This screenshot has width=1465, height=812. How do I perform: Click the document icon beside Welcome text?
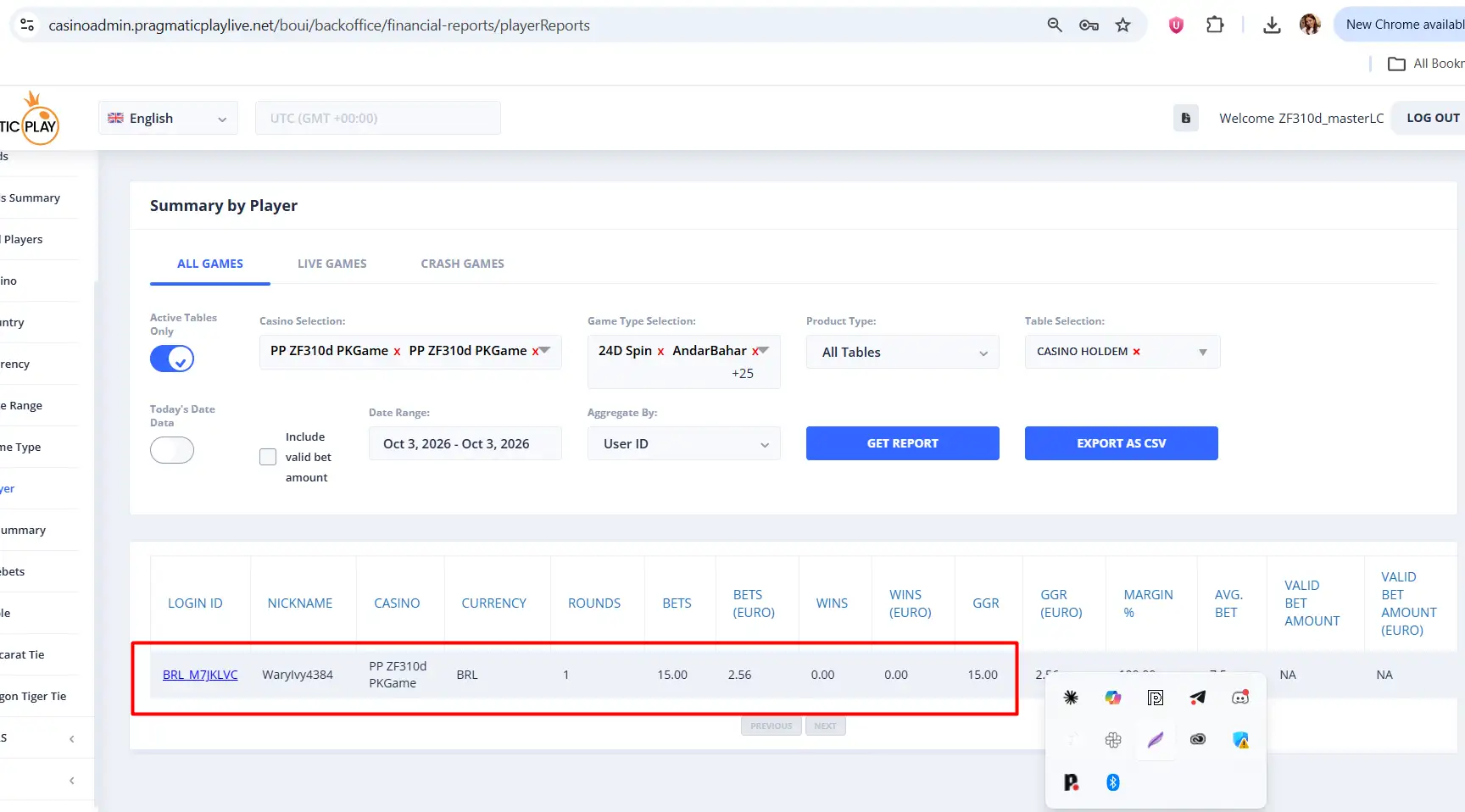coord(1186,118)
